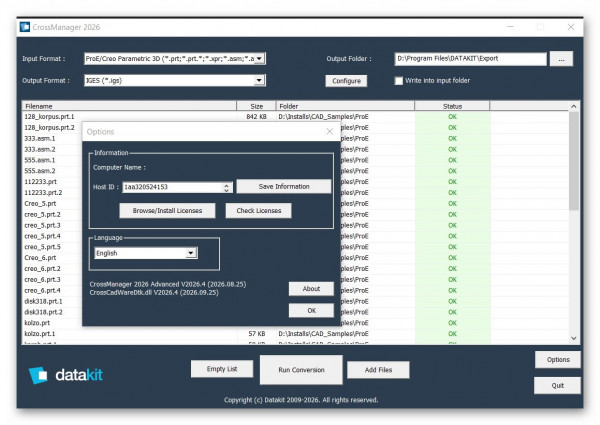The width and height of the screenshot is (600, 425).
Task: Click the Configure button
Action: [346, 81]
